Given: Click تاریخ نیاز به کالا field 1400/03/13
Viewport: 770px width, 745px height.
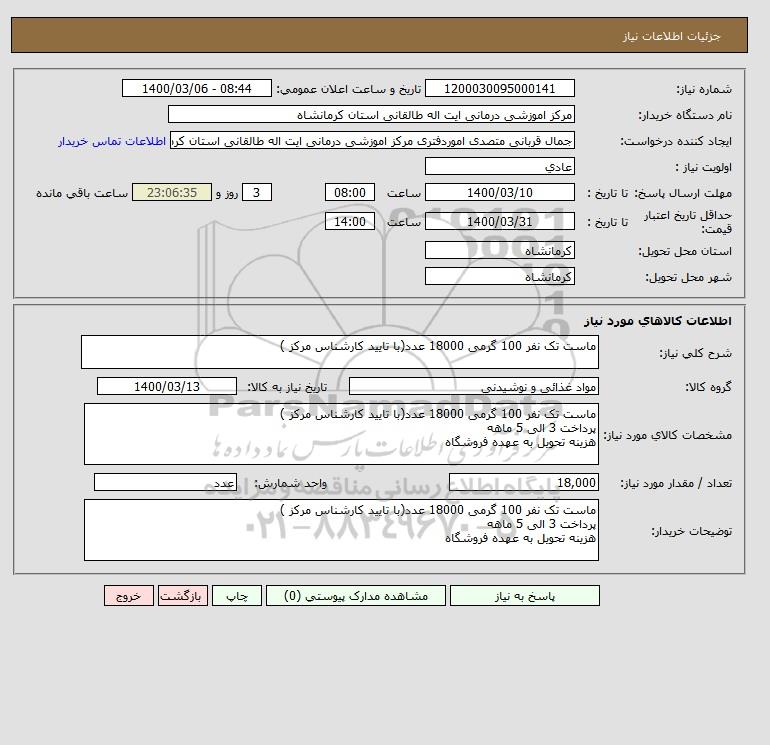Looking at the screenshot, I should (x=167, y=386).
